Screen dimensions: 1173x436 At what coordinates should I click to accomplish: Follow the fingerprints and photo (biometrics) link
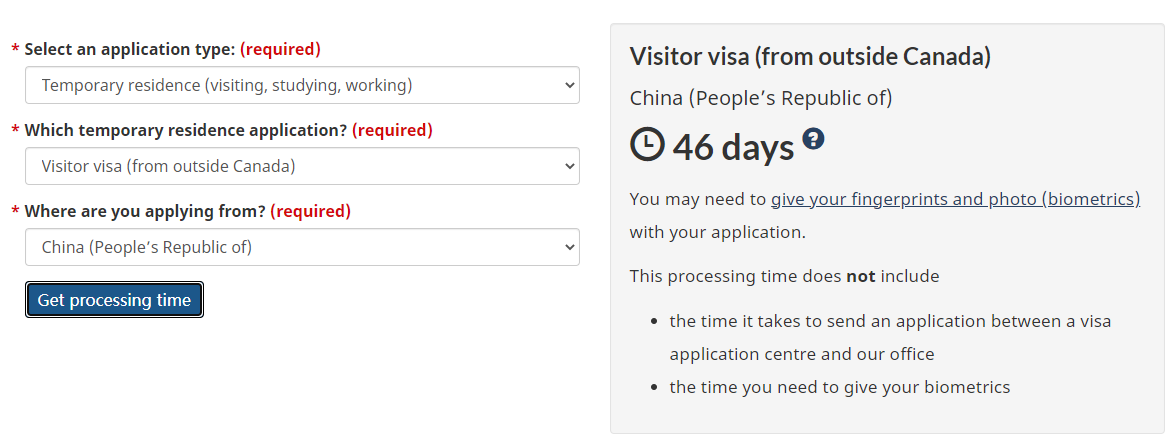(955, 199)
